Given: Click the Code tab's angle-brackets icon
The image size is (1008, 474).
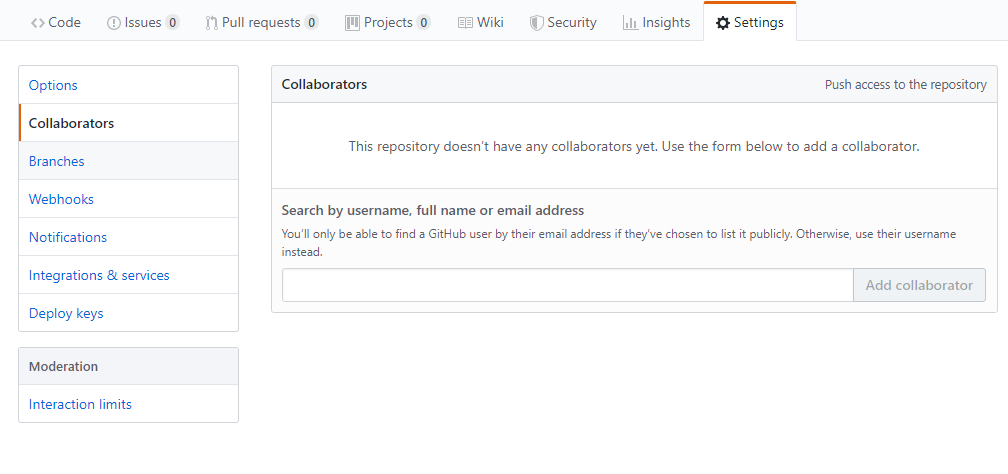Looking at the screenshot, I should tap(38, 22).
